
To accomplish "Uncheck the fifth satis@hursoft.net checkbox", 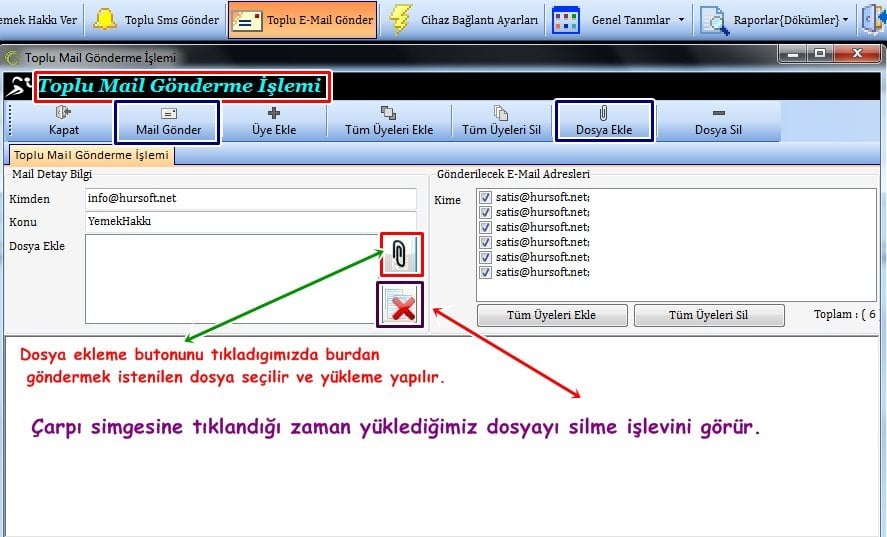I will coord(485,257).
